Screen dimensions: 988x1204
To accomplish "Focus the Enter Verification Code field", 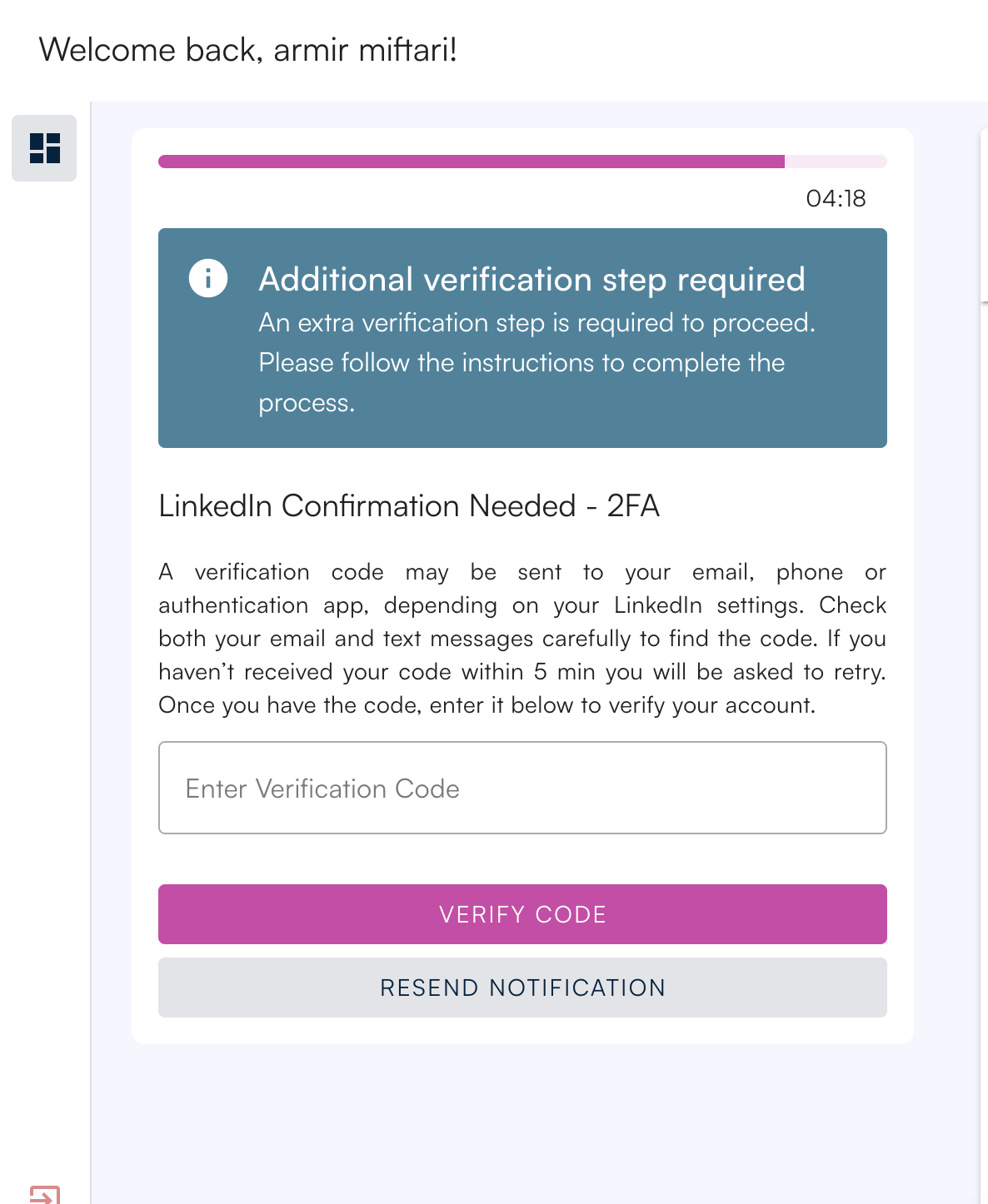I will (x=522, y=788).
